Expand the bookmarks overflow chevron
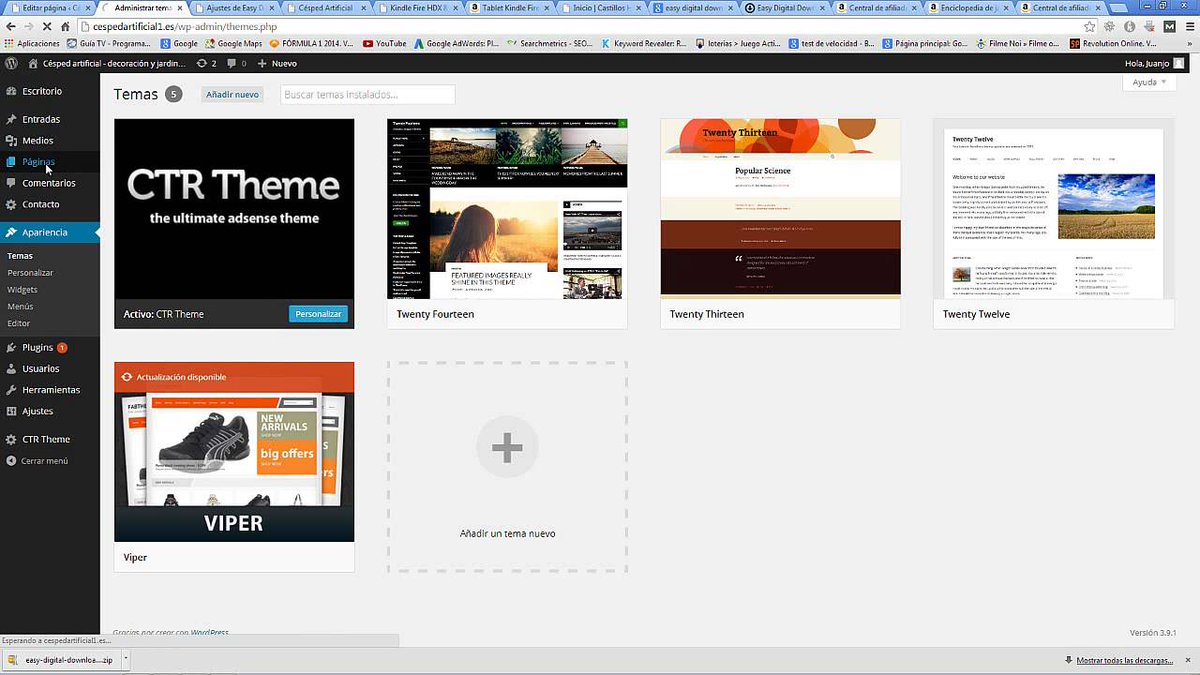This screenshot has width=1200, height=675. click(1190, 44)
